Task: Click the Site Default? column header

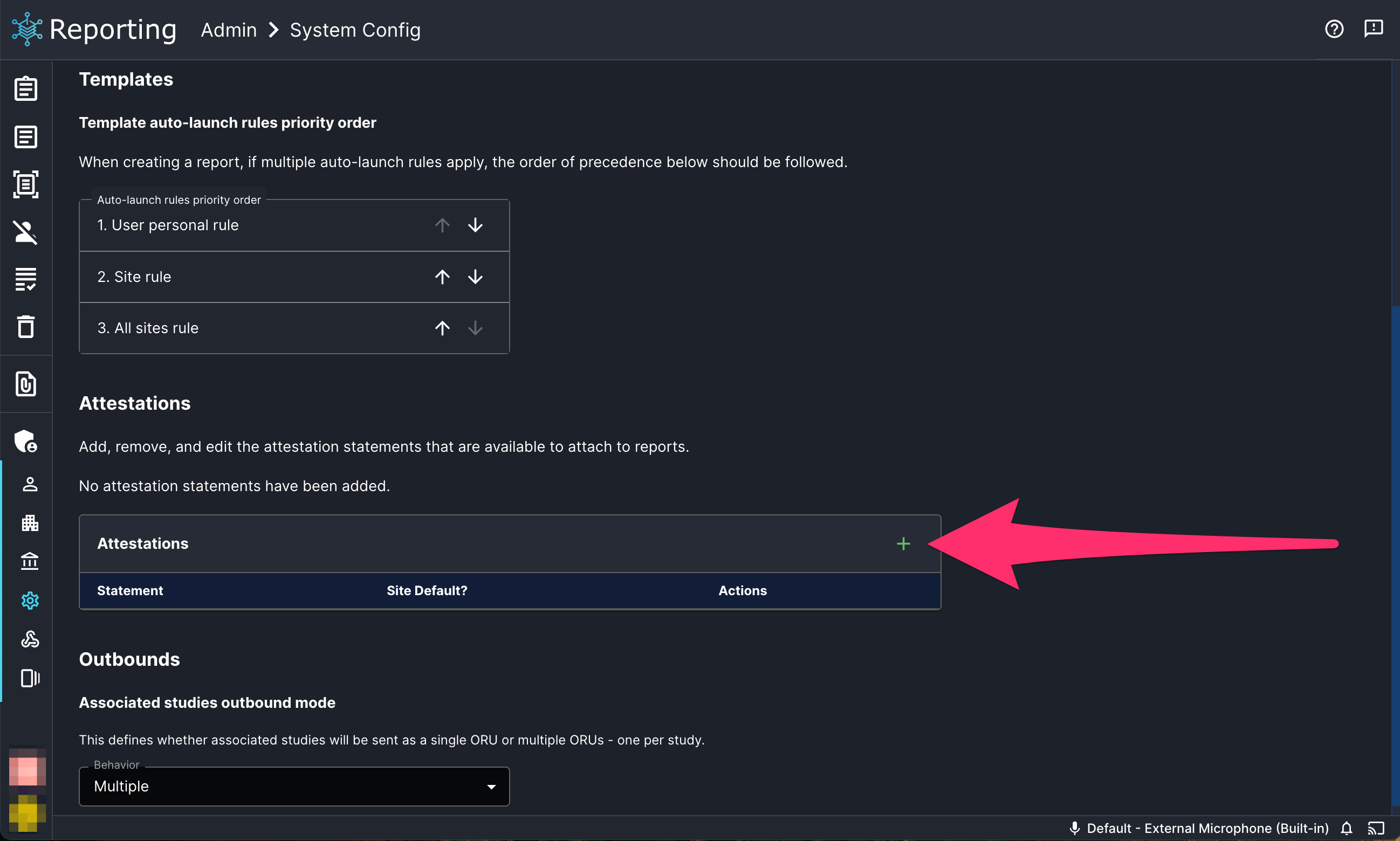Action: click(x=427, y=590)
